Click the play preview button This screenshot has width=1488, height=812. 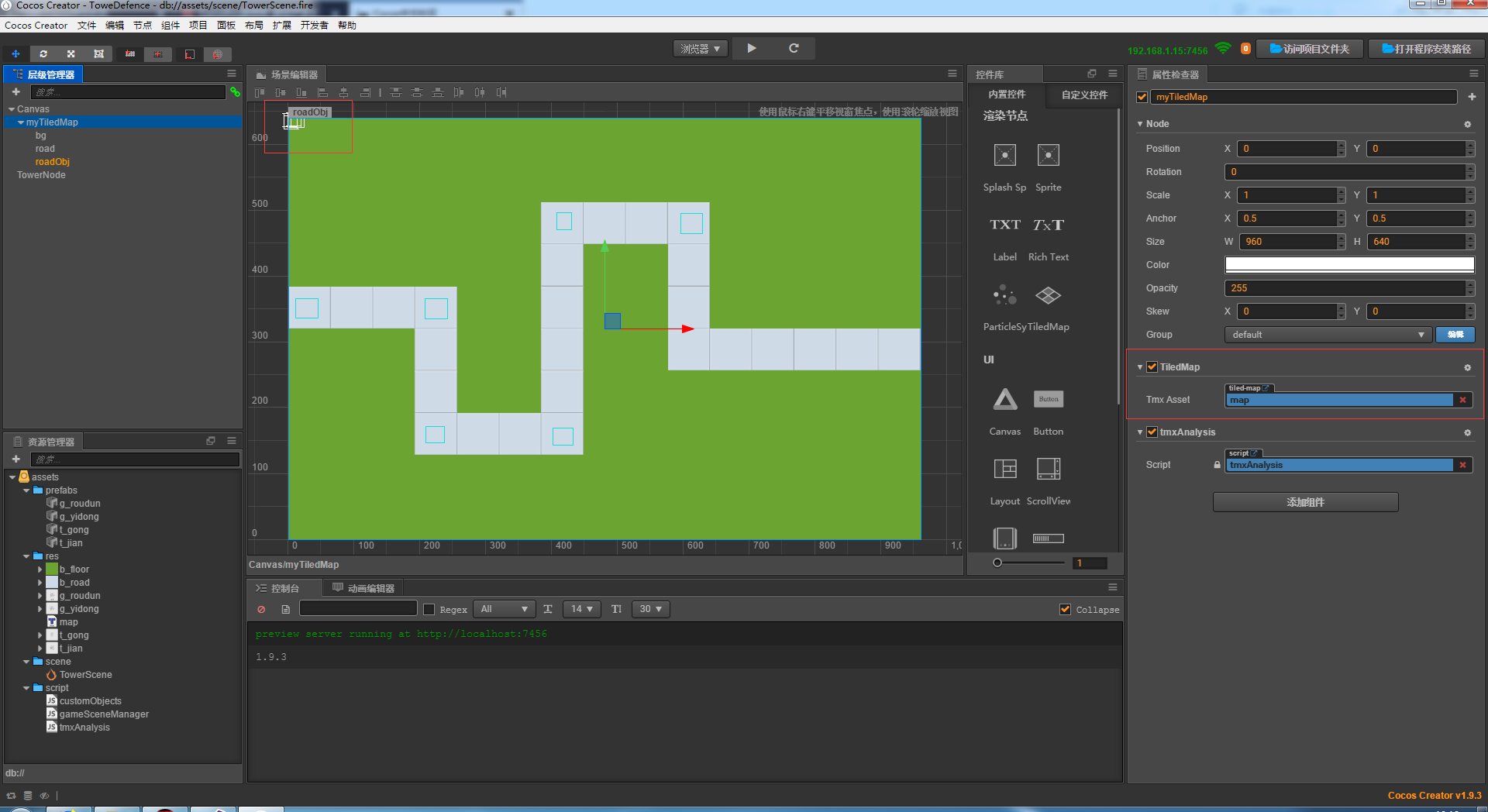click(x=752, y=48)
